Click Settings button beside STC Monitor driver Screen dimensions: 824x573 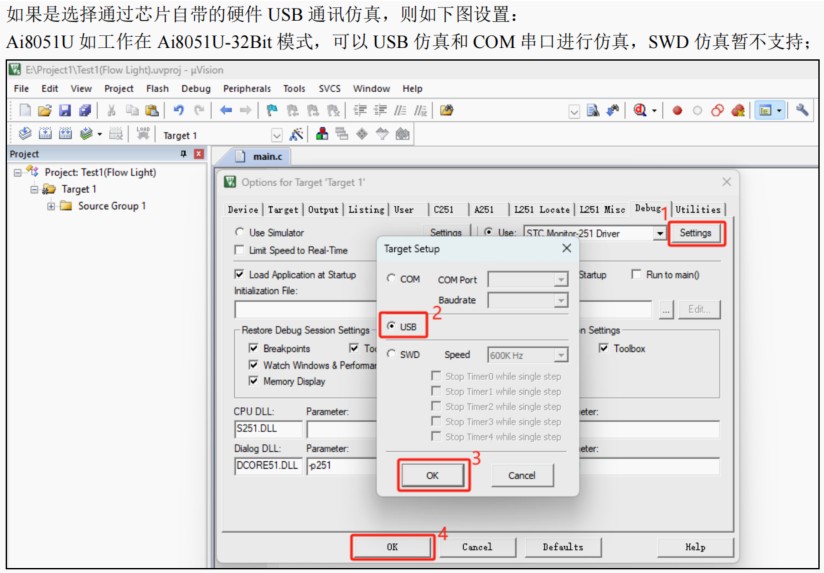(x=696, y=233)
